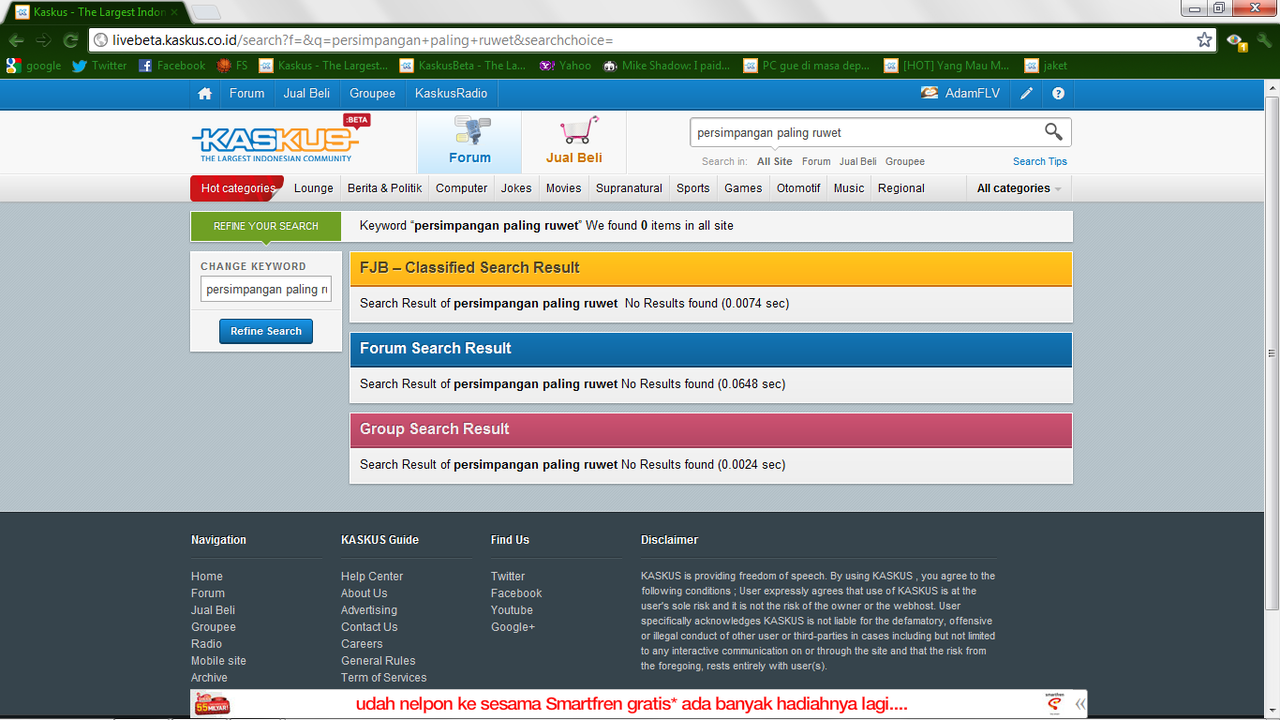This screenshot has height=720, width=1280.
Task: Open the Mobile site footer link
Action: point(218,661)
